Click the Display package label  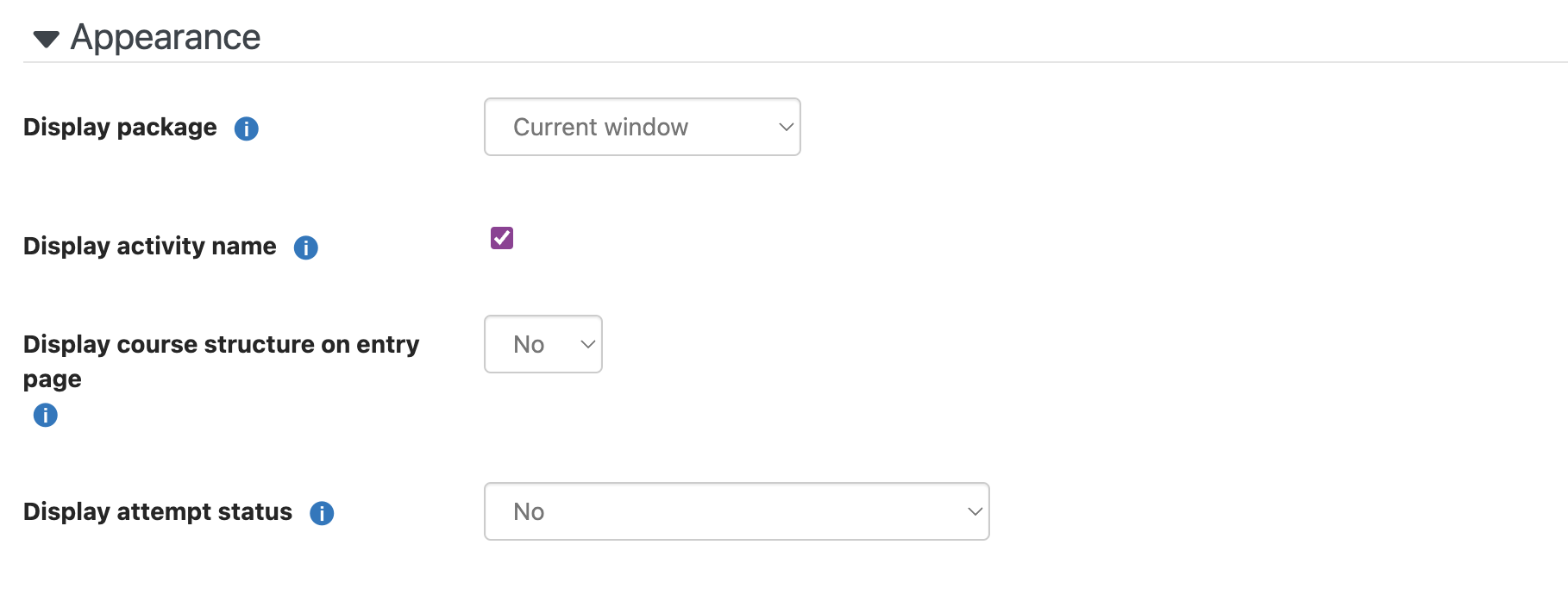click(120, 127)
